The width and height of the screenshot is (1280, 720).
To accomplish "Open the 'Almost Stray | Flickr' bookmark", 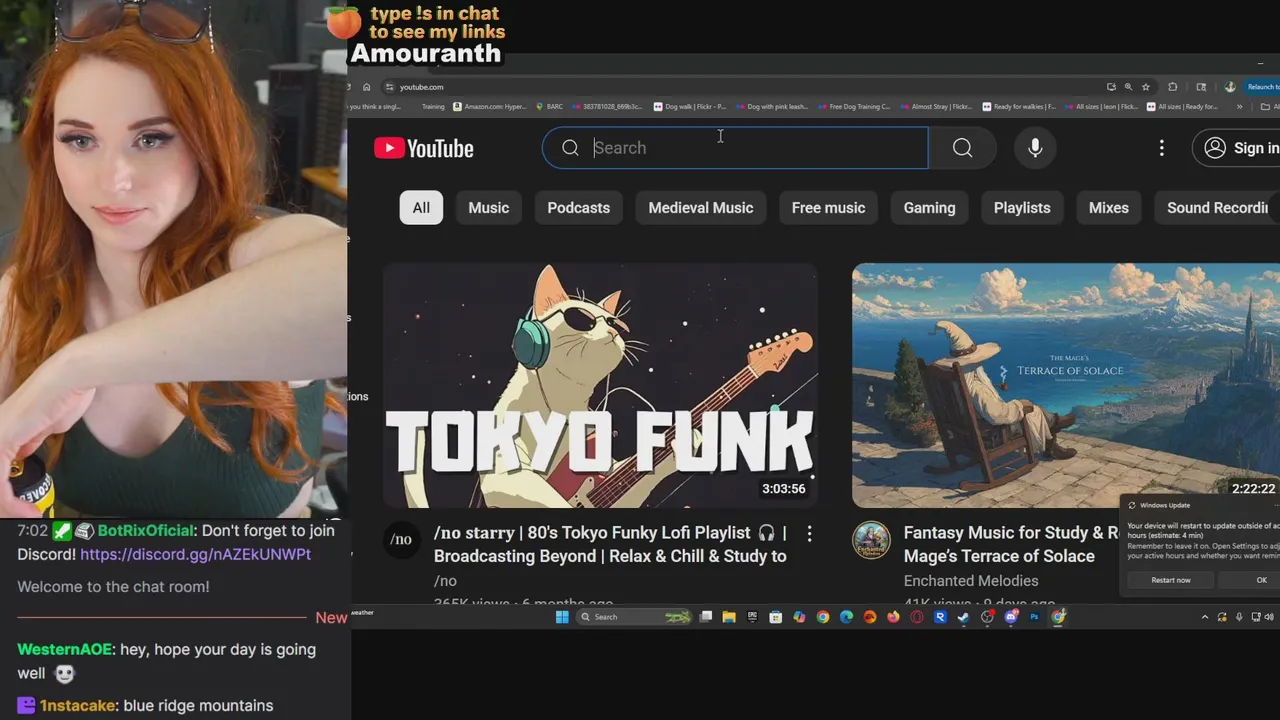I will pos(935,106).
